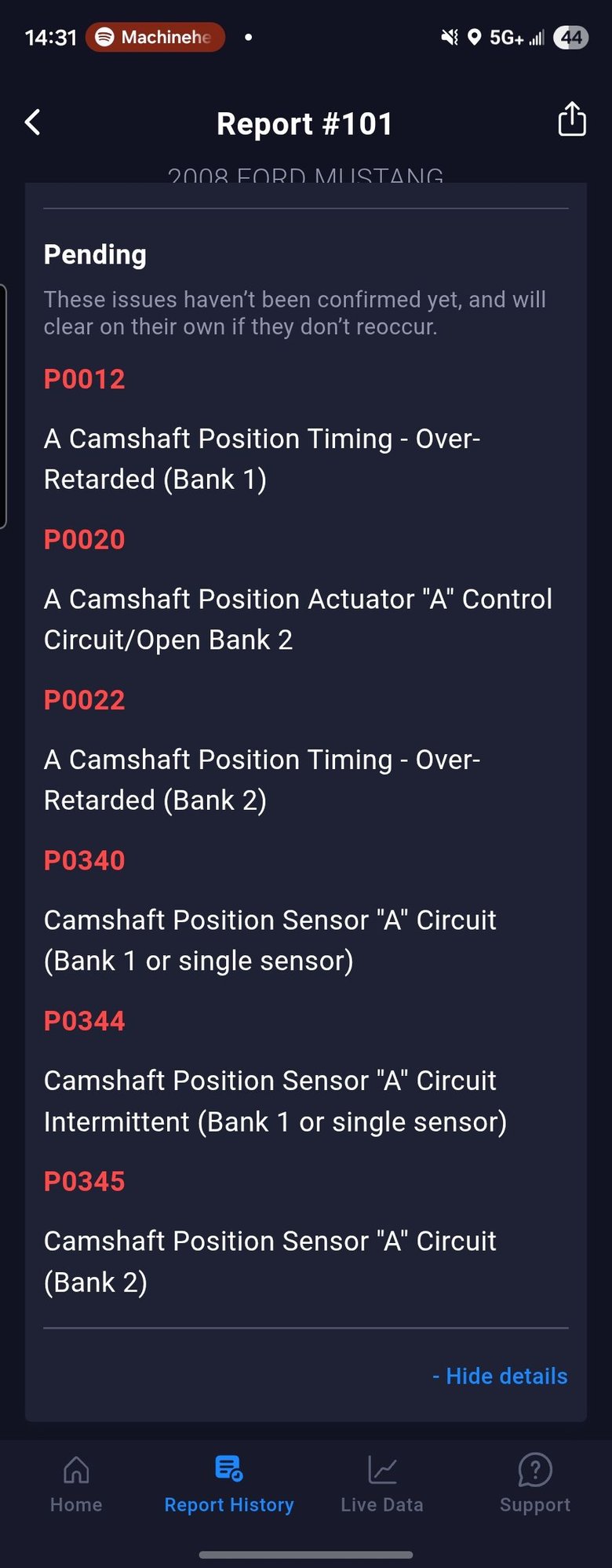Tap the Pending section heading
This screenshot has height=1568, width=612.
tap(95, 254)
